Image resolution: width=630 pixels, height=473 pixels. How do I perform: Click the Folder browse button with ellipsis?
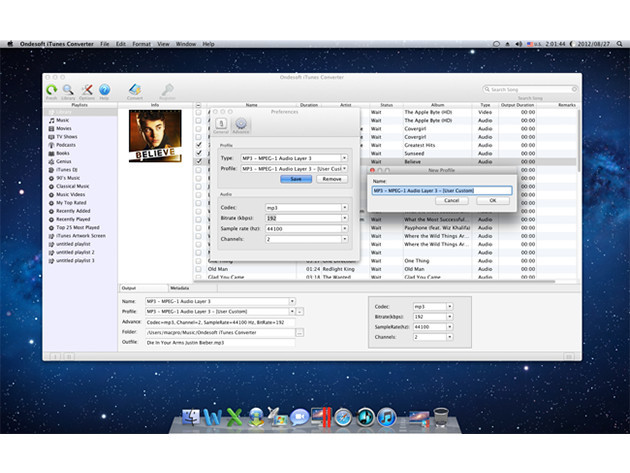[299, 332]
